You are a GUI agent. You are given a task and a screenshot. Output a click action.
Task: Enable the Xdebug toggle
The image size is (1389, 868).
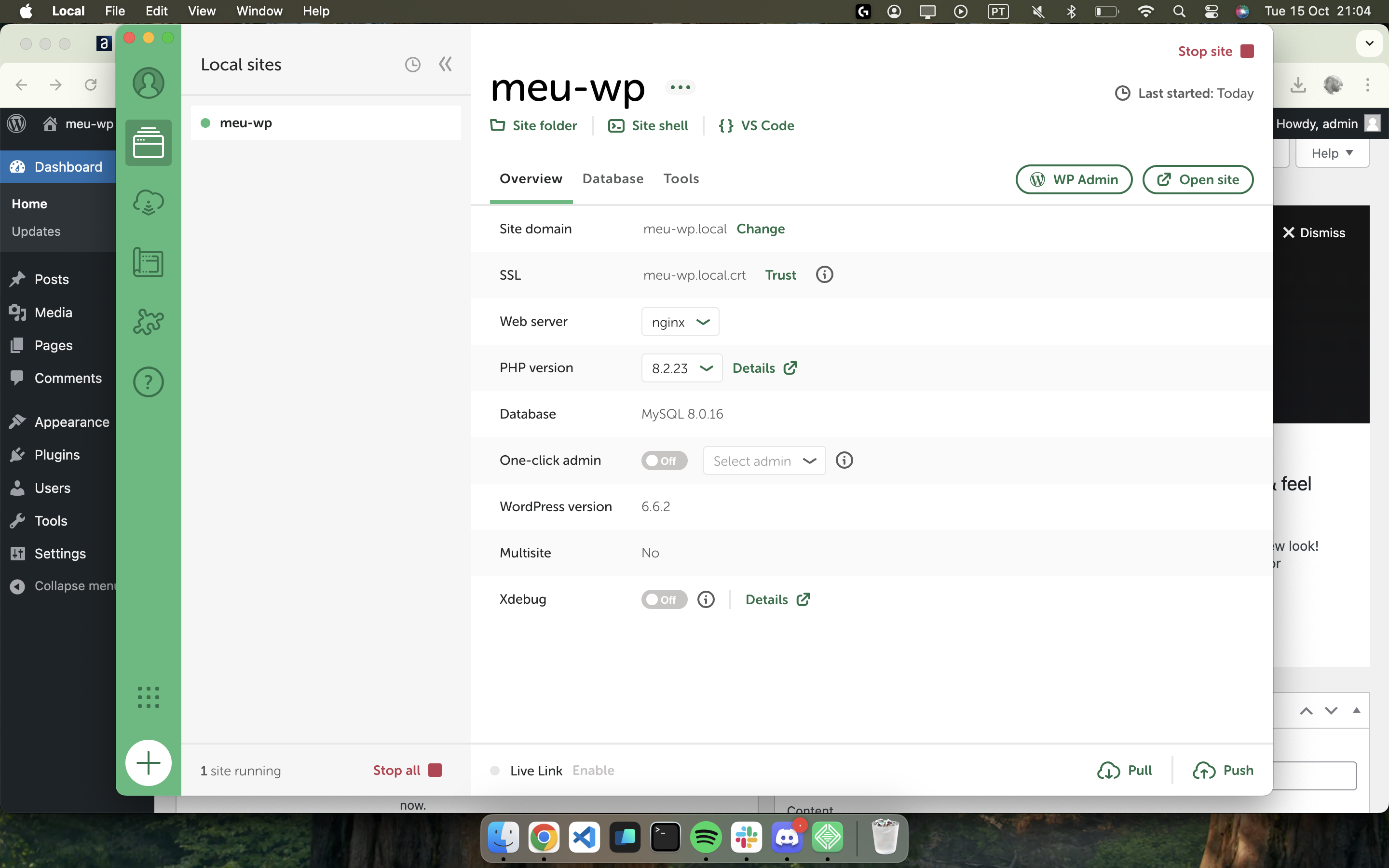pyautogui.click(x=664, y=599)
